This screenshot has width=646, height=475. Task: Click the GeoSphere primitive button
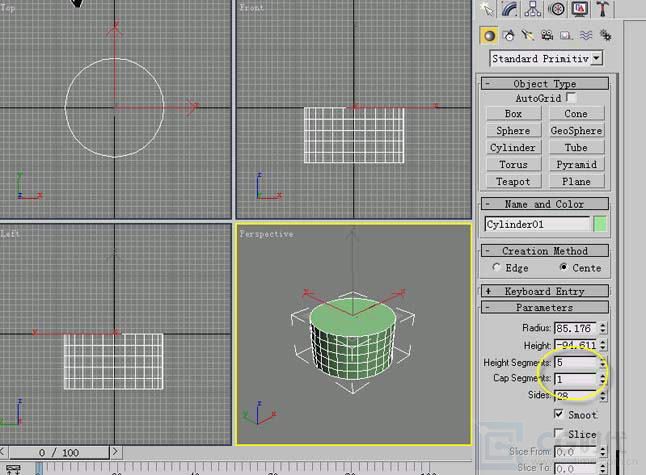click(576, 131)
